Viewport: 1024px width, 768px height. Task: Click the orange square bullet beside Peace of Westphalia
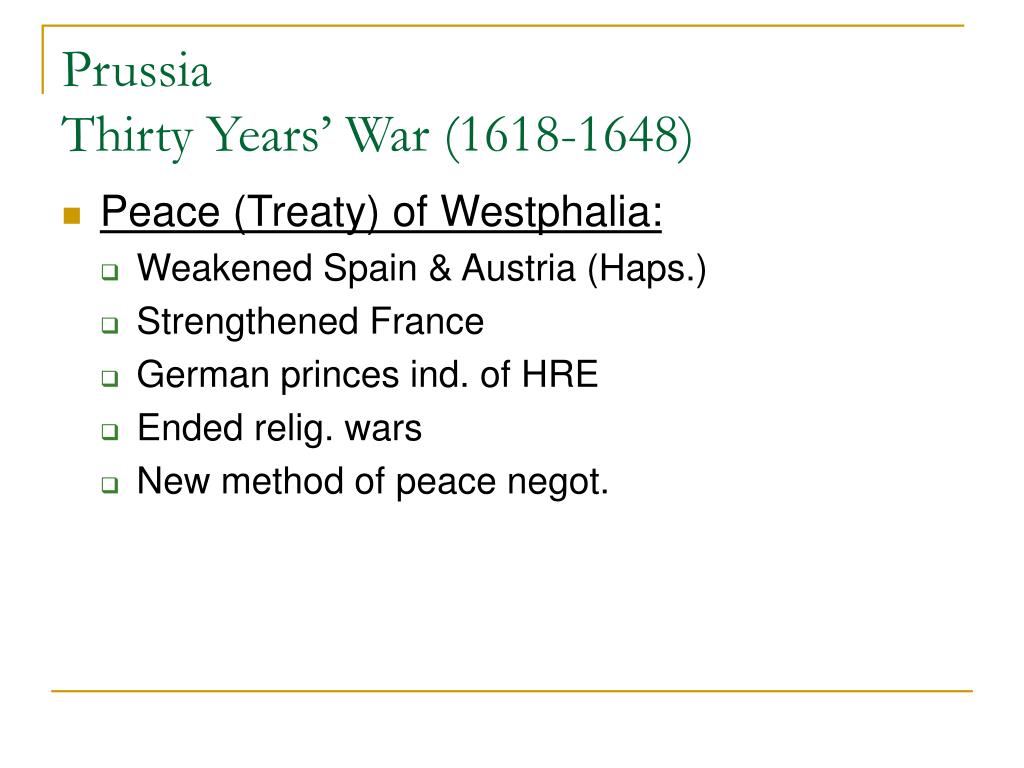(72, 216)
